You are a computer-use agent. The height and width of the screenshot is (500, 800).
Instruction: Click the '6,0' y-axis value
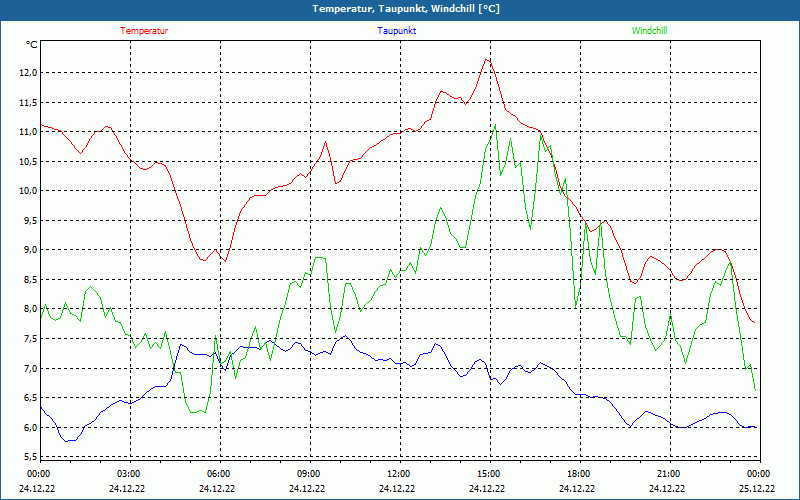click(31, 427)
